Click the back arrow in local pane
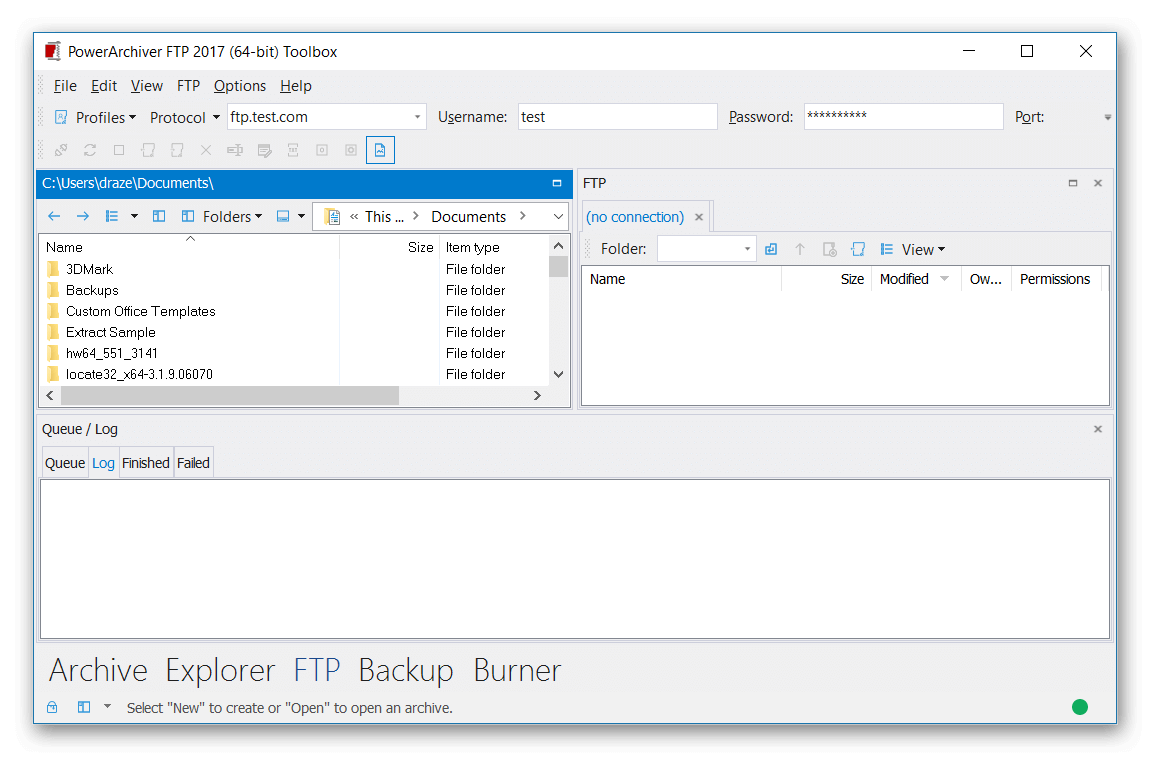1150x757 pixels. [54, 216]
